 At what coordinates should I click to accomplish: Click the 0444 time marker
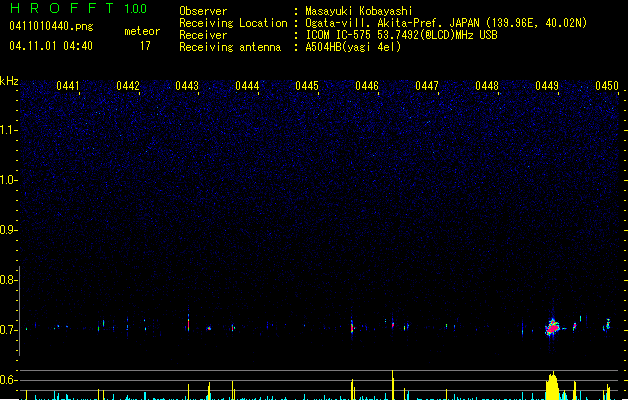247,86
